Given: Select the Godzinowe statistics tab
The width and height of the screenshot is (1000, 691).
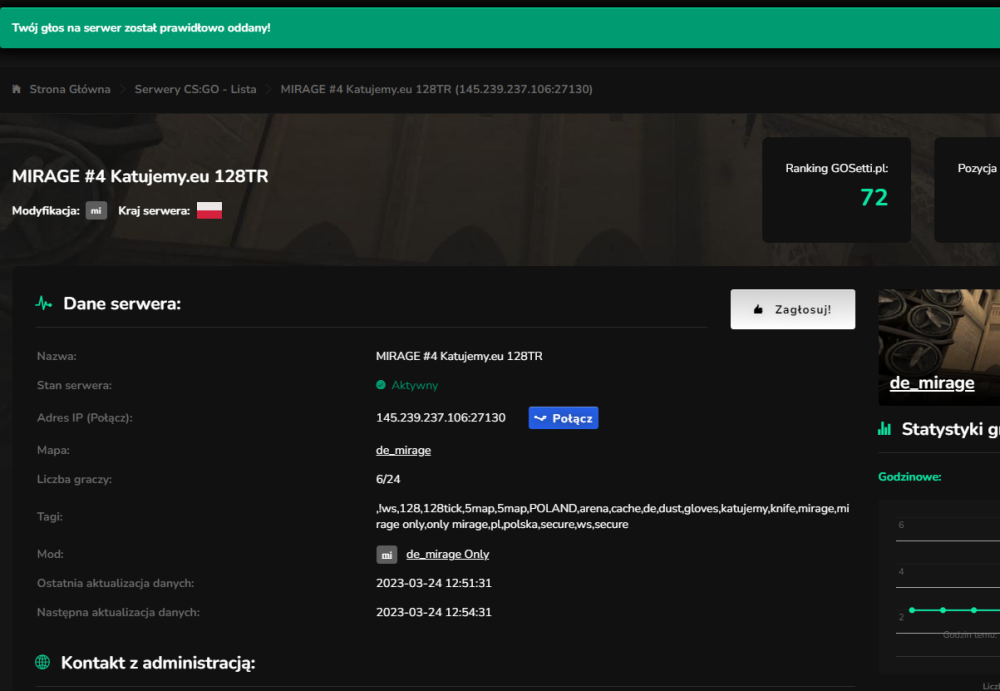Looking at the screenshot, I should point(909,477).
